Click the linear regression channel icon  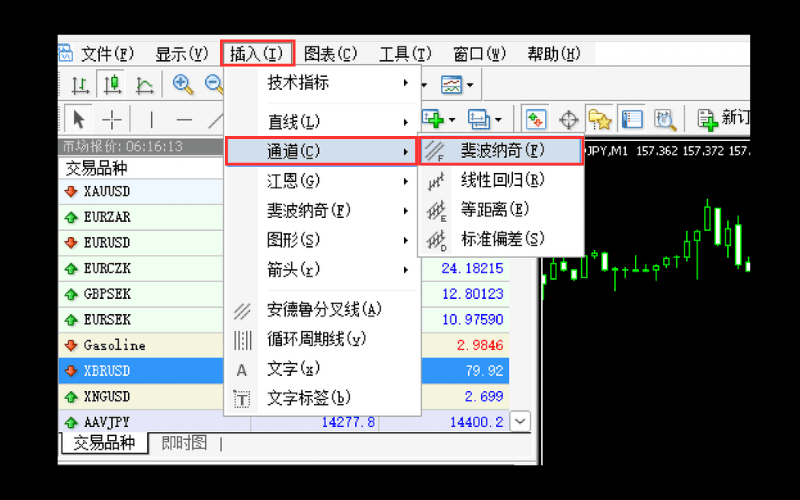(x=435, y=181)
